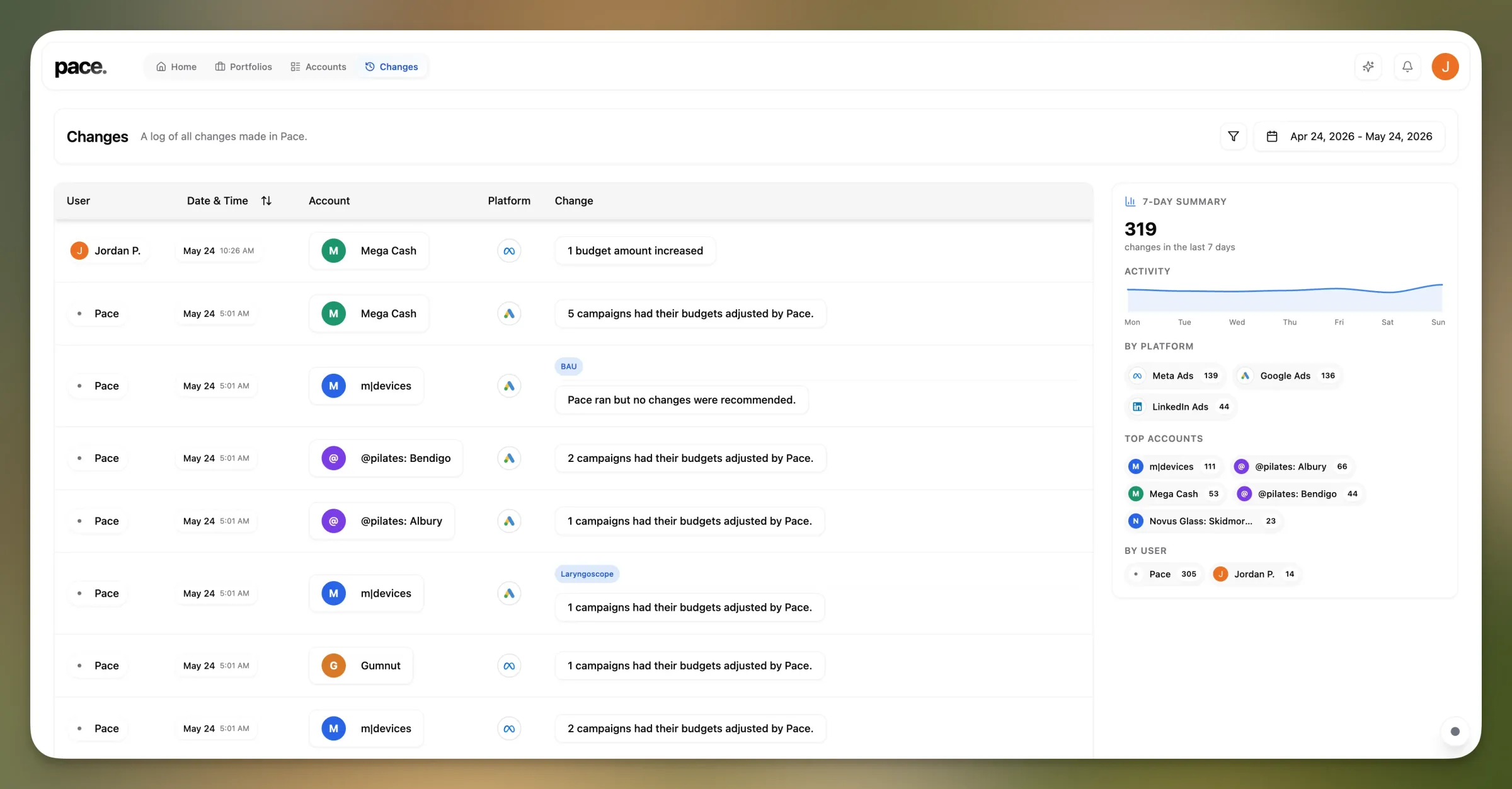Open the notifications bell
The width and height of the screenshot is (1512, 789).
coord(1407,67)
